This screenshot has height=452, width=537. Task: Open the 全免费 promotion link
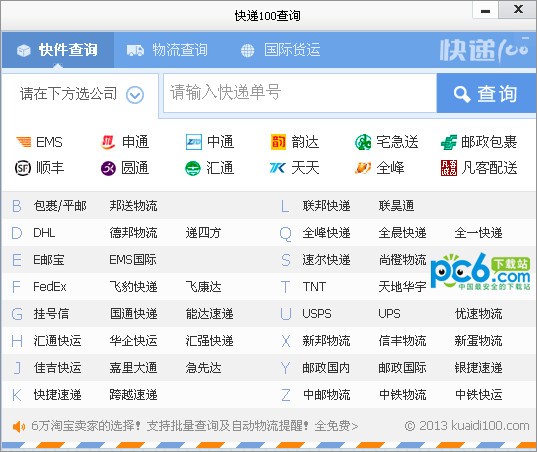tap(336, 426)
